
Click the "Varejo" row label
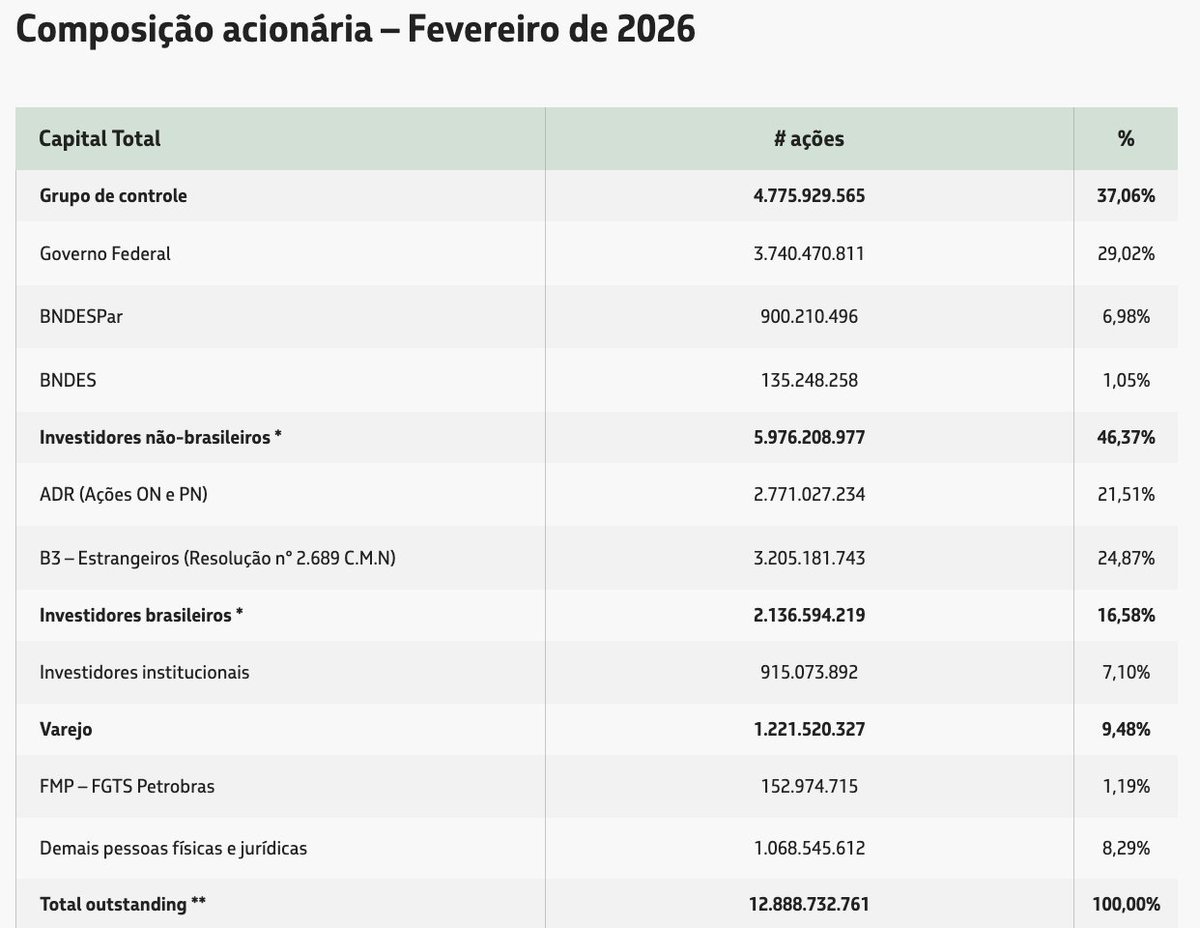click(x=65, y=729)
